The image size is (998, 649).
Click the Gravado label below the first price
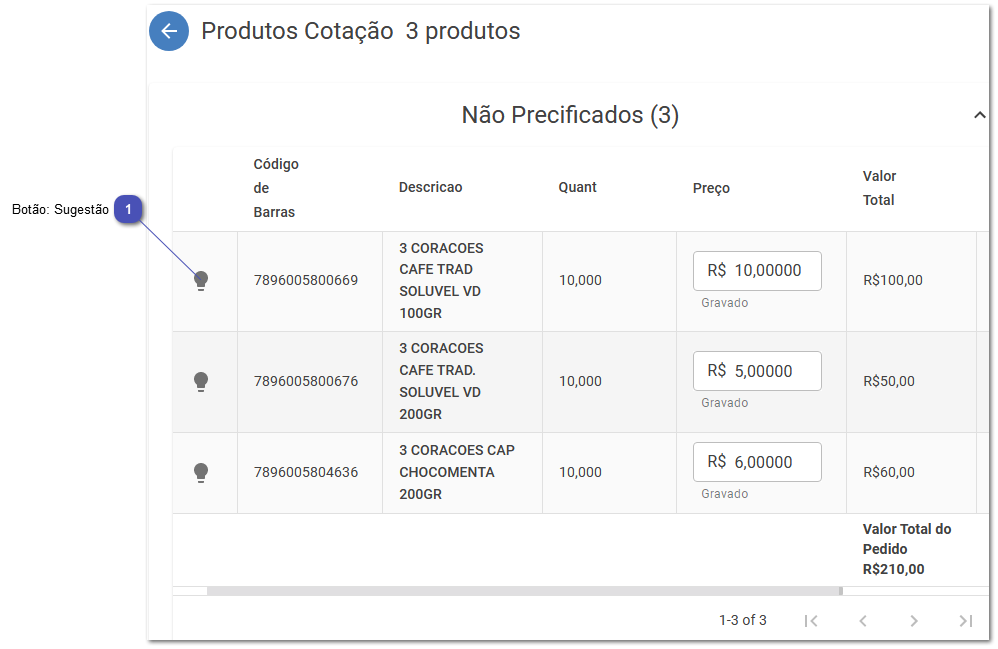point(724,302)
